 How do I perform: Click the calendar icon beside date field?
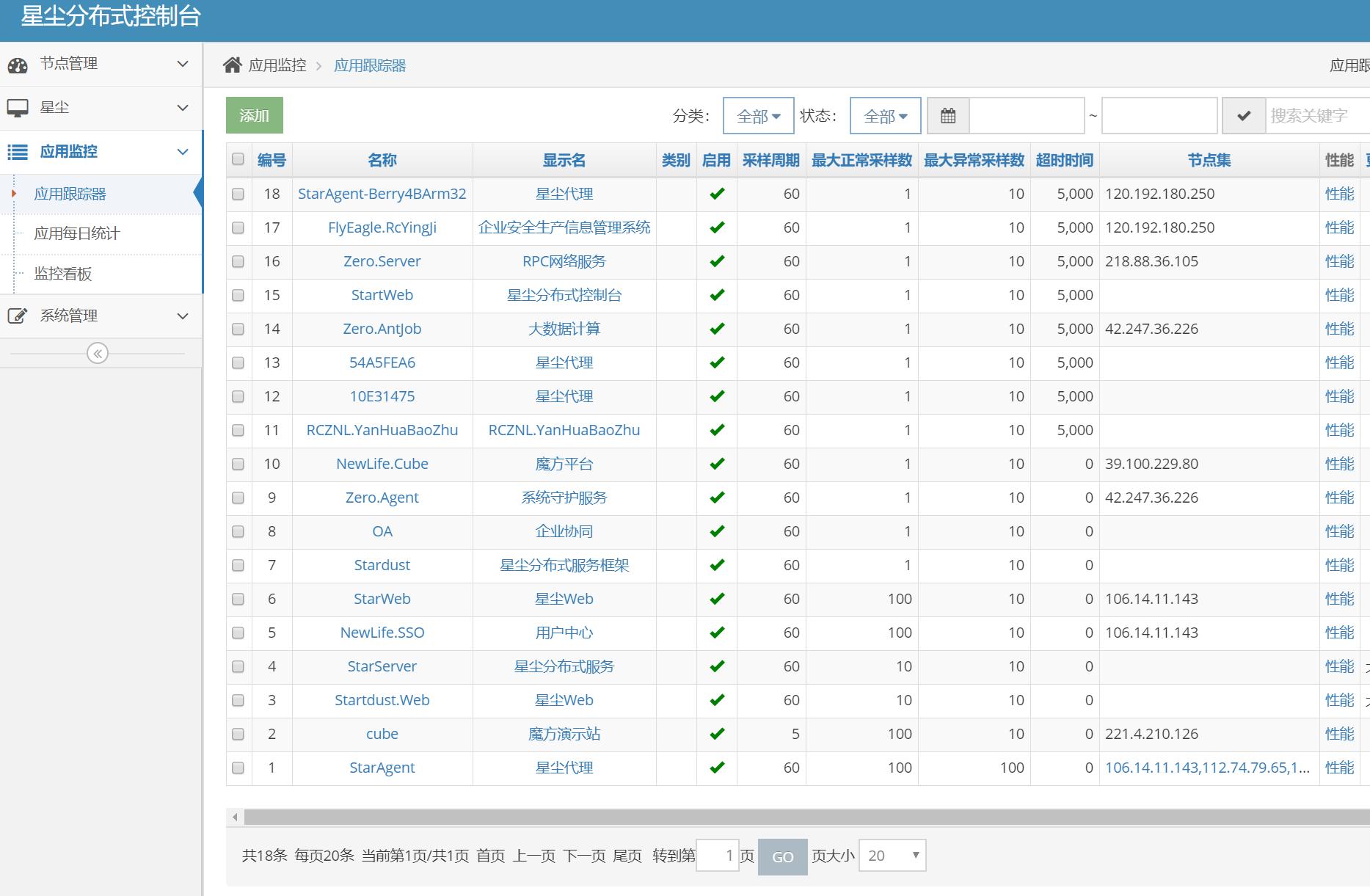click(948, 116)
